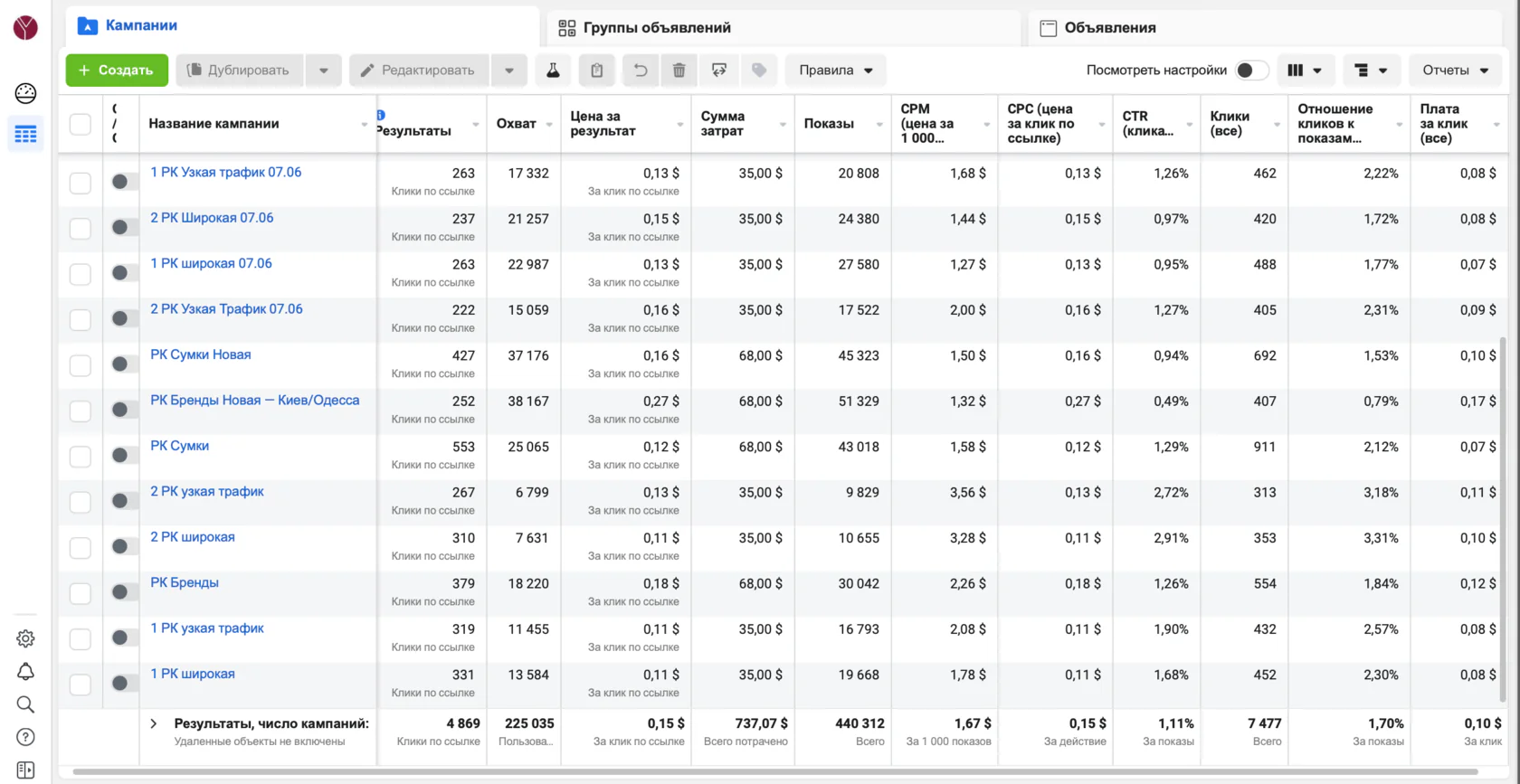
Task: Click the Дублировать button
Action: (x=240, y=70)
